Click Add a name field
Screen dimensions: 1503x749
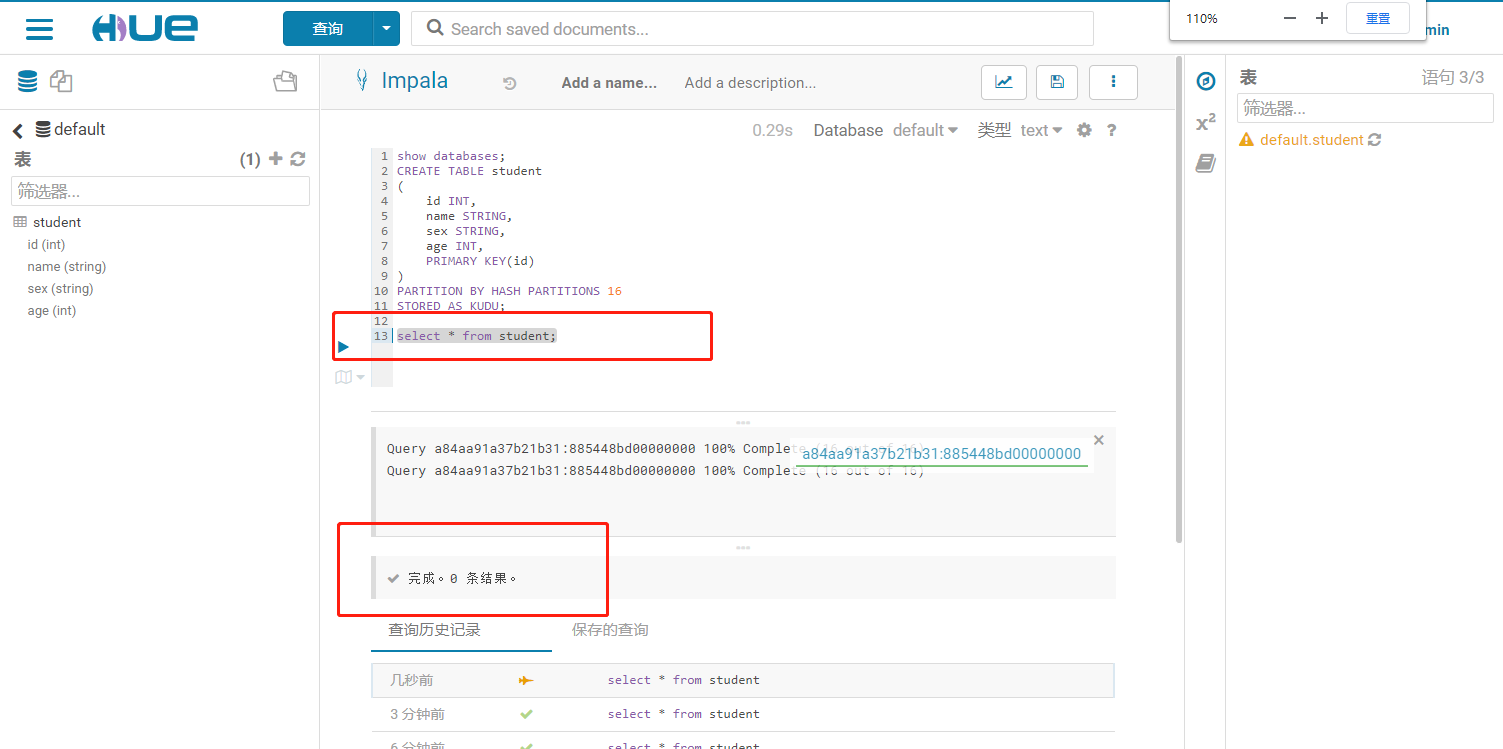pos(609,83)
